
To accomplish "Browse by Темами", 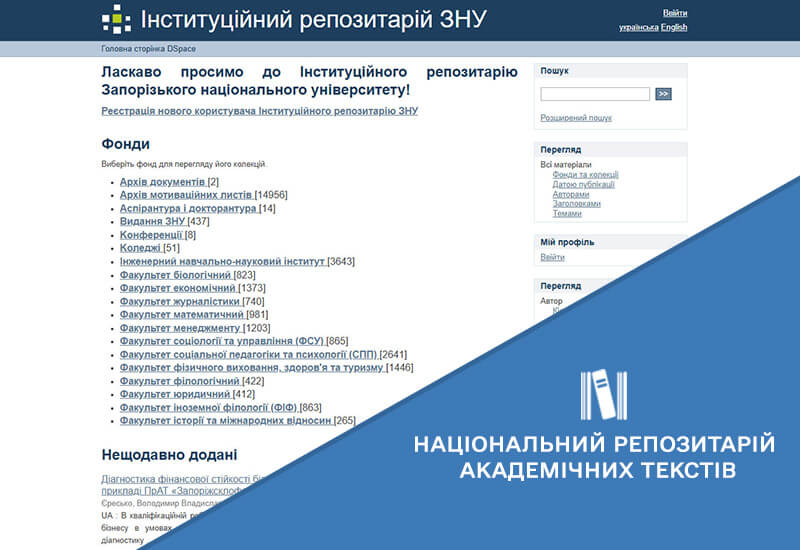I will (x=567, y=213).
